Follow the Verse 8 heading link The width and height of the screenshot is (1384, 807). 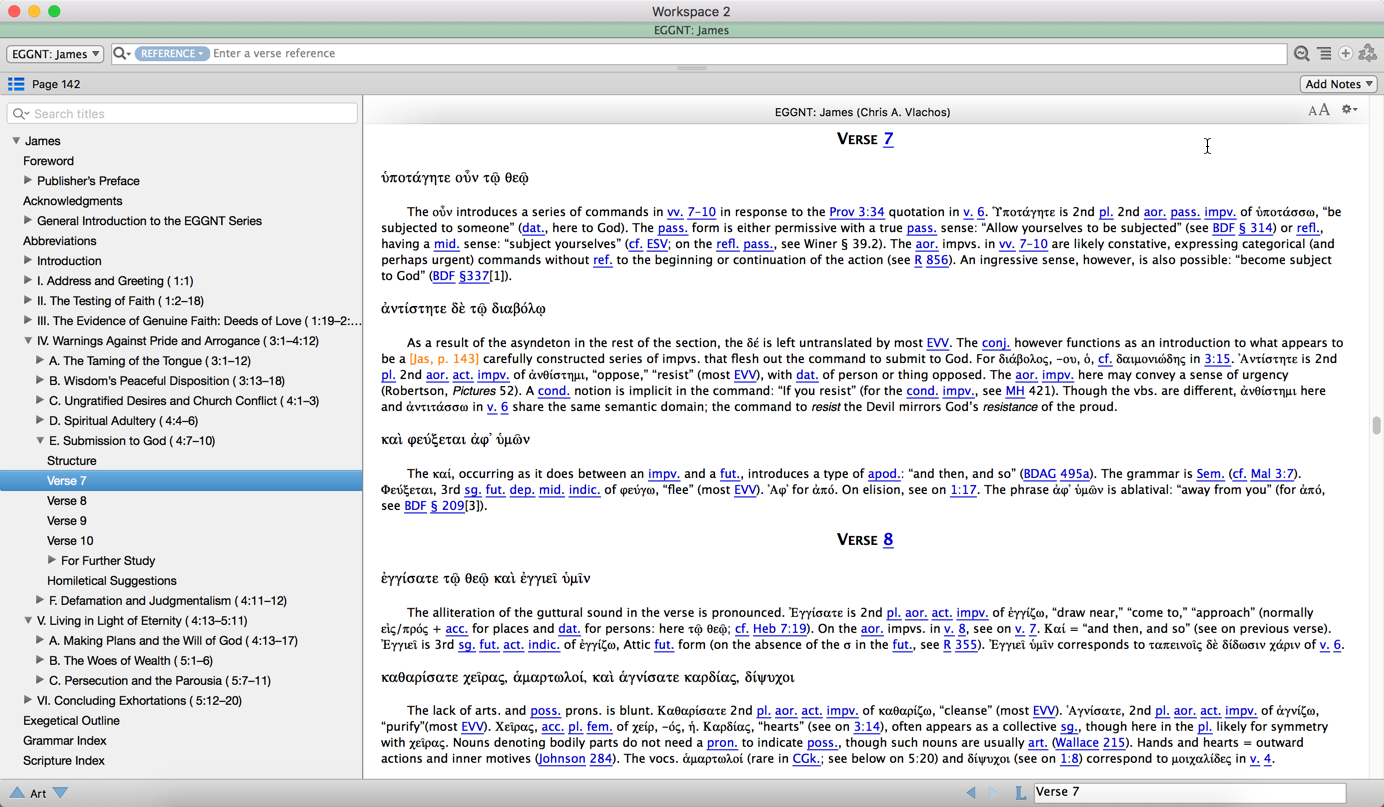point(888,540)
